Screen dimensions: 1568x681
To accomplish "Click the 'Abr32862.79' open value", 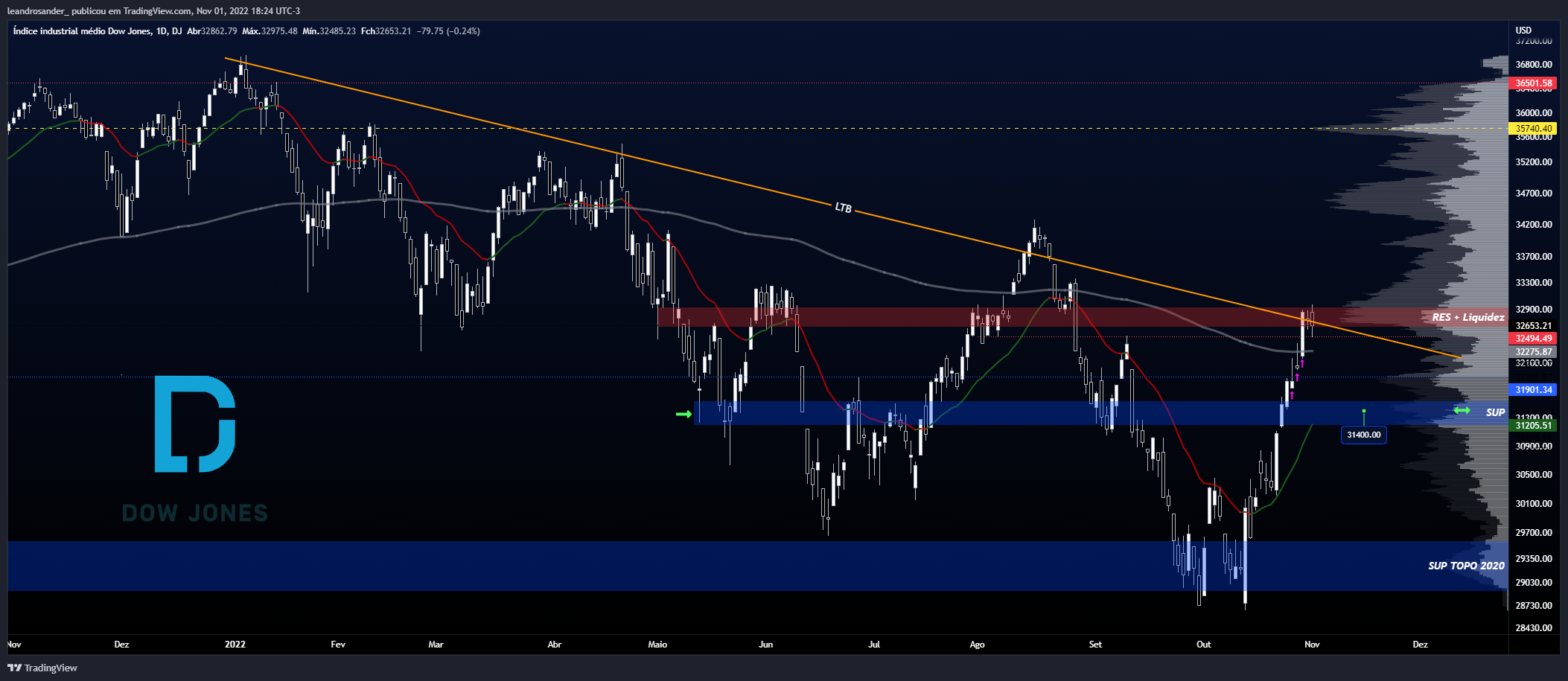I will click(x=212, y=31).
